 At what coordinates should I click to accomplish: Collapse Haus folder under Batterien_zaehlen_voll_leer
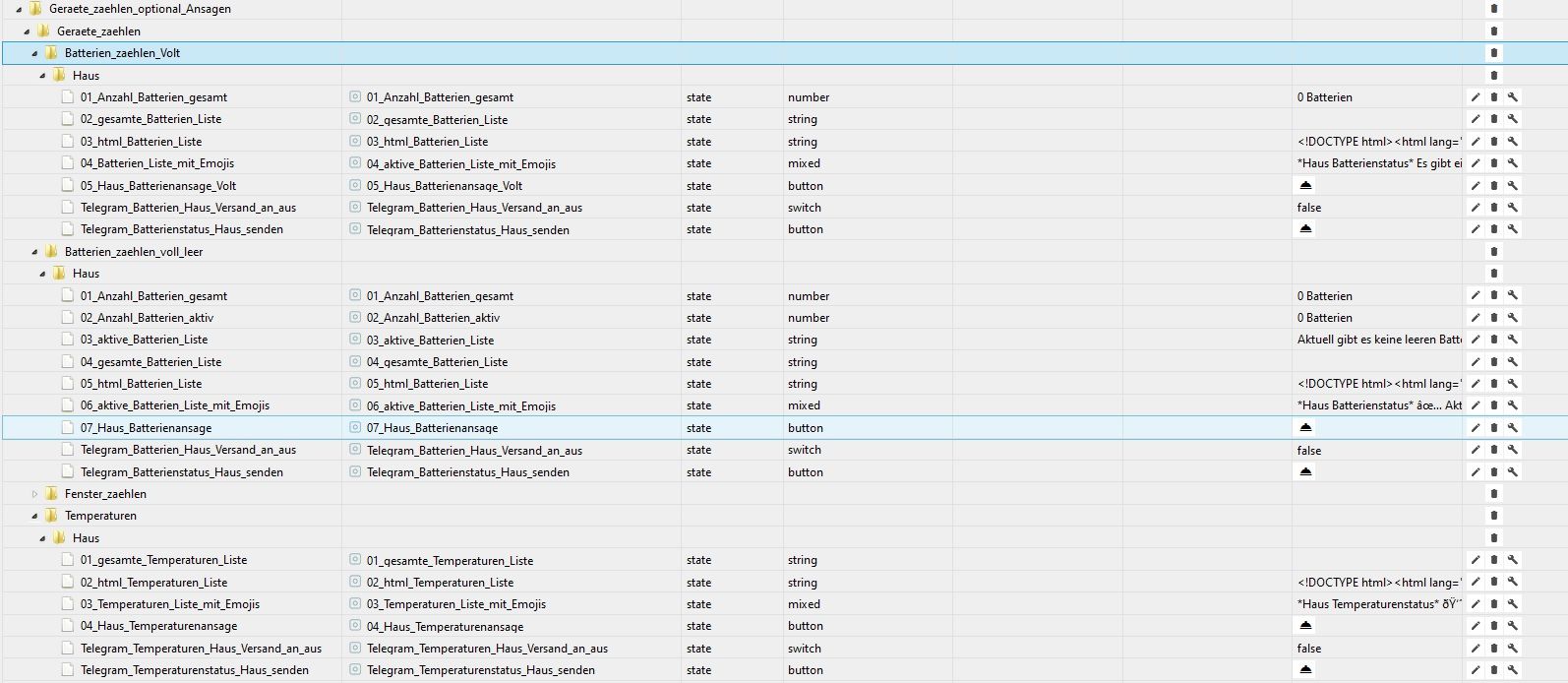tap(42, 274)
